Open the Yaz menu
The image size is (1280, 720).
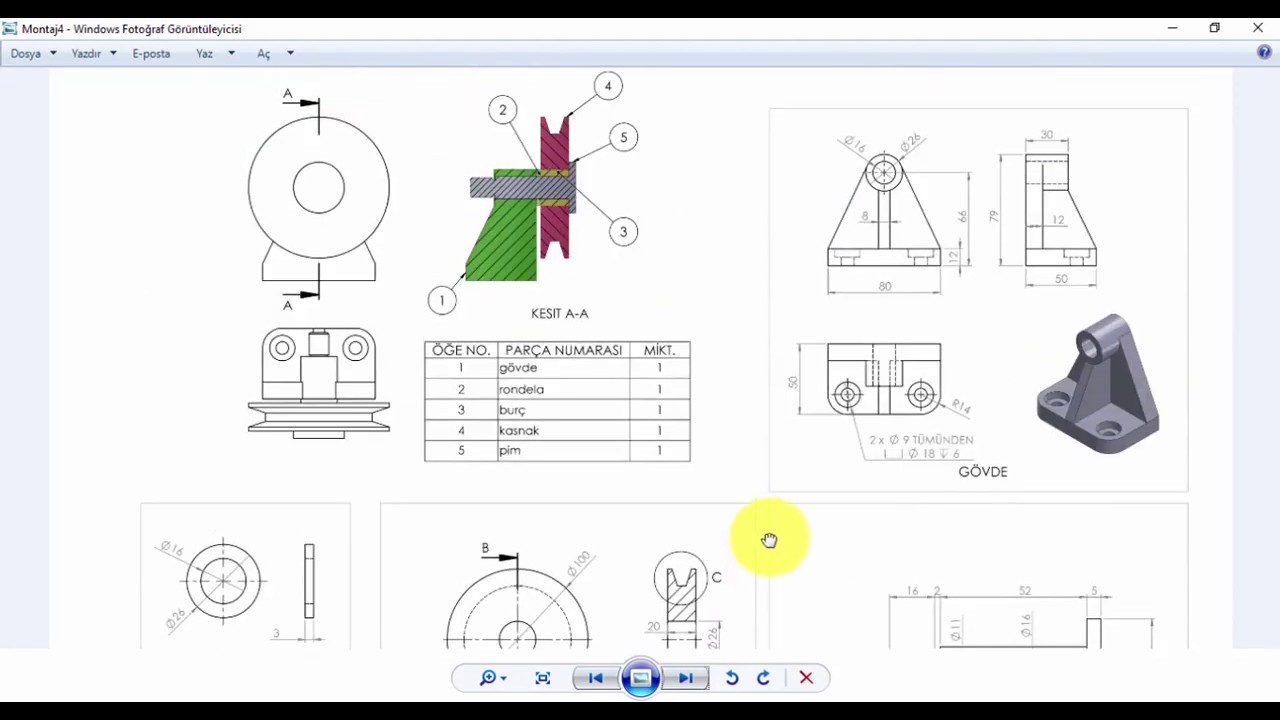pyautogui.click(x=204, y=53)
